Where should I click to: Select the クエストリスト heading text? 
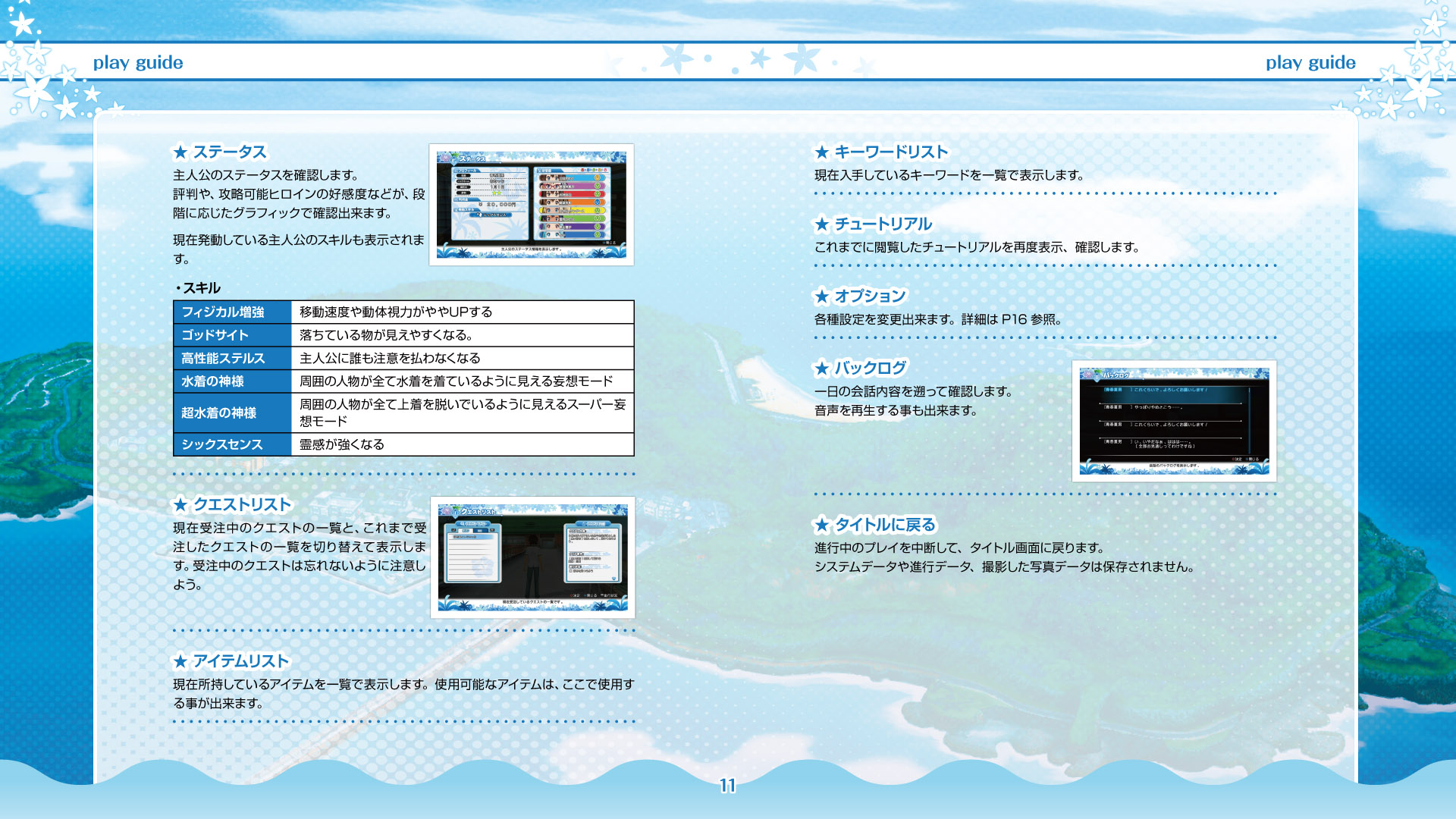tap(243, 505)
